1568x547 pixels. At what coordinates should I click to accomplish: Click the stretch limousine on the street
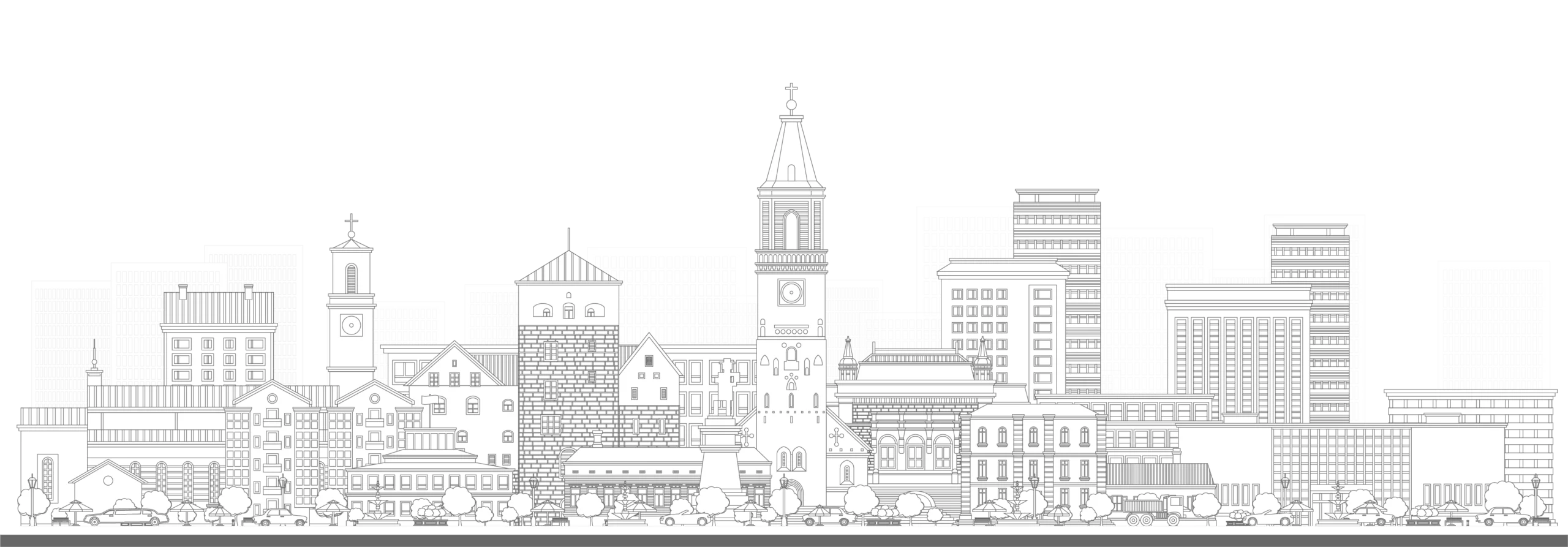coord(126,517)
